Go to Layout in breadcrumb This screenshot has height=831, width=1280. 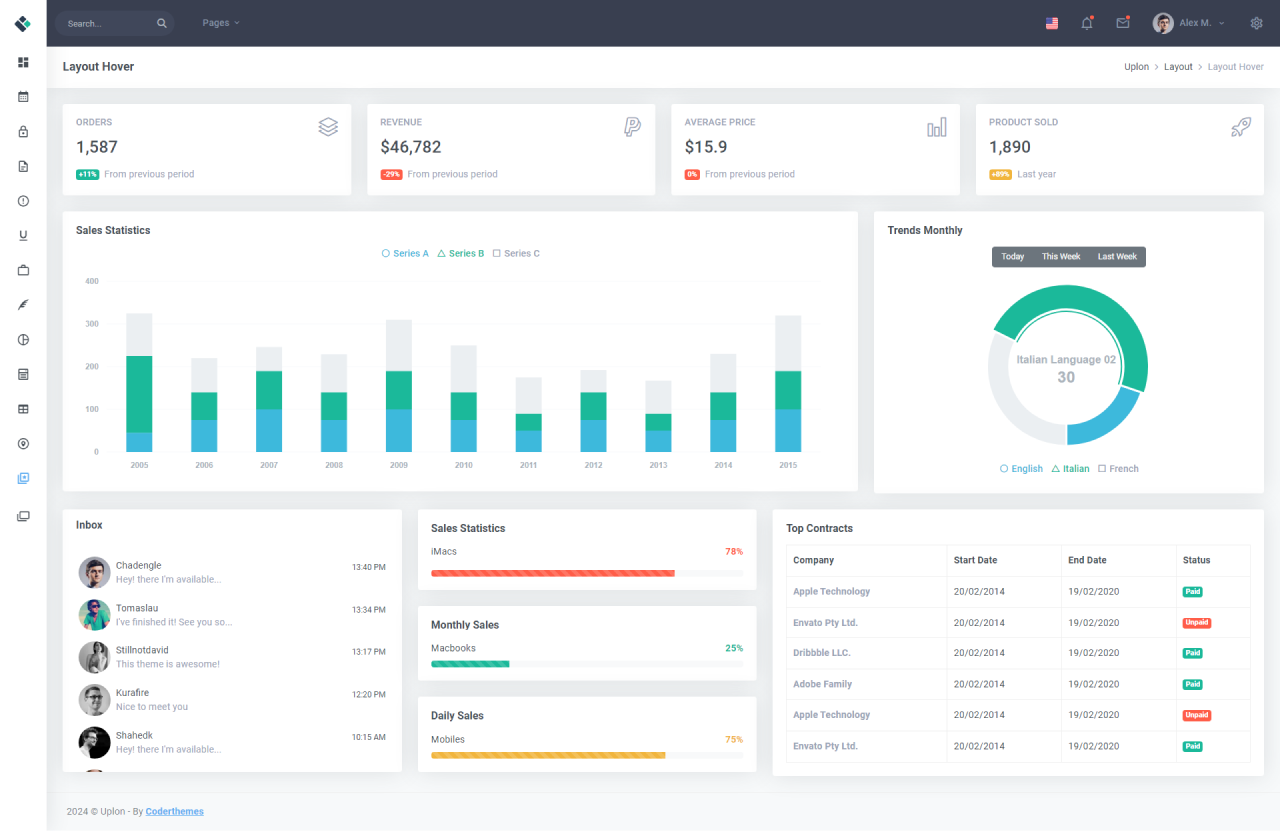1178,67
